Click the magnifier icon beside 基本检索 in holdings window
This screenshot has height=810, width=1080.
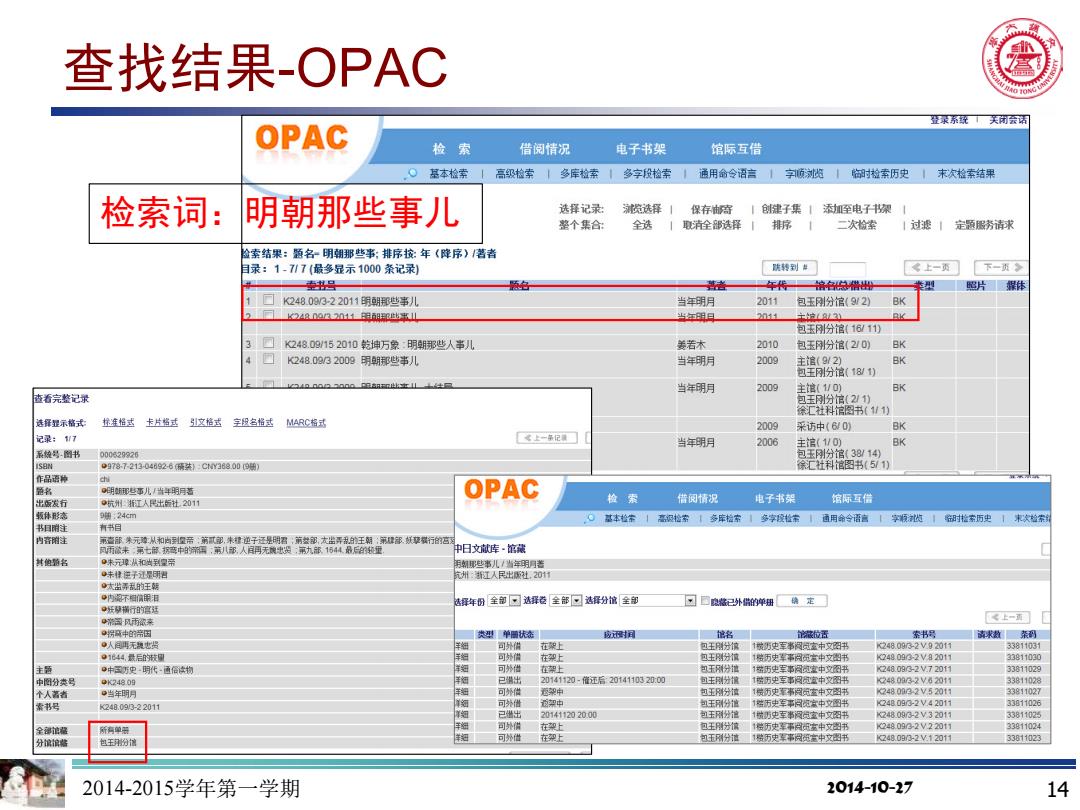pyautogui.click(x=590, y=518)
